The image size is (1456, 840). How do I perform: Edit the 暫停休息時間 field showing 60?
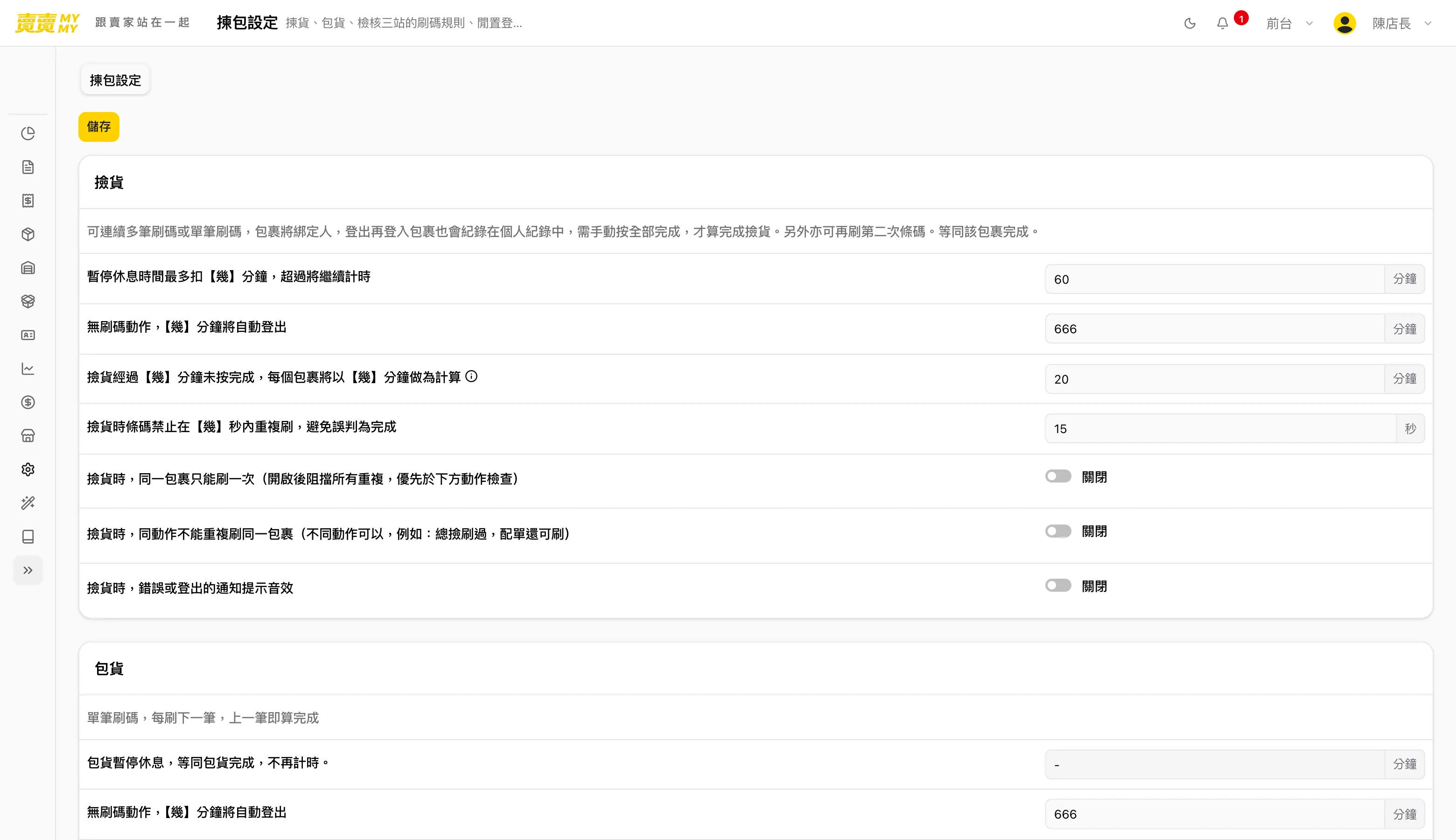pyautogui.click(x=1214, y=279)
